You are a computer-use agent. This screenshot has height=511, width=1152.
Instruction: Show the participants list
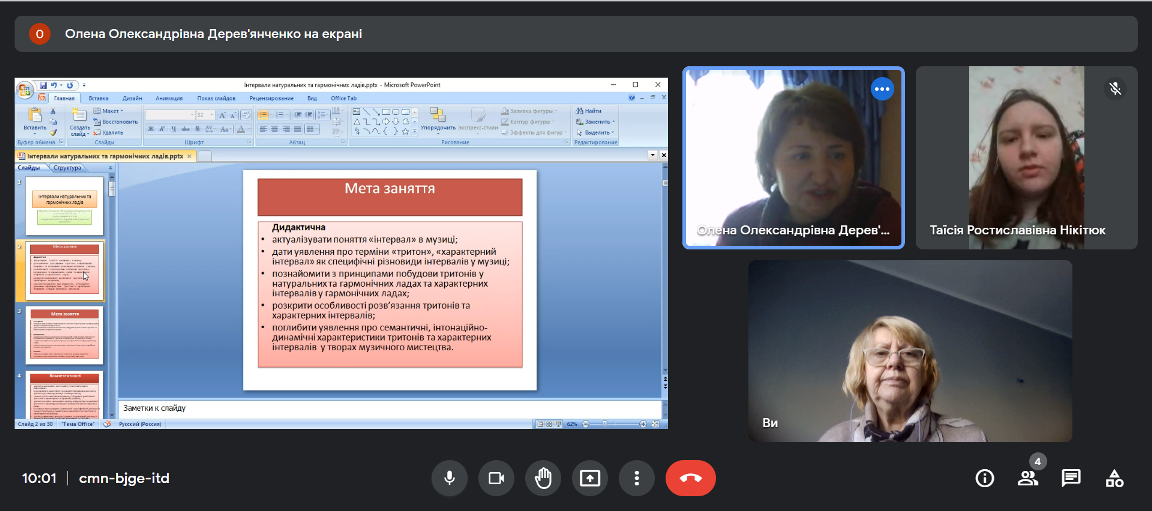pos(1028,479)
